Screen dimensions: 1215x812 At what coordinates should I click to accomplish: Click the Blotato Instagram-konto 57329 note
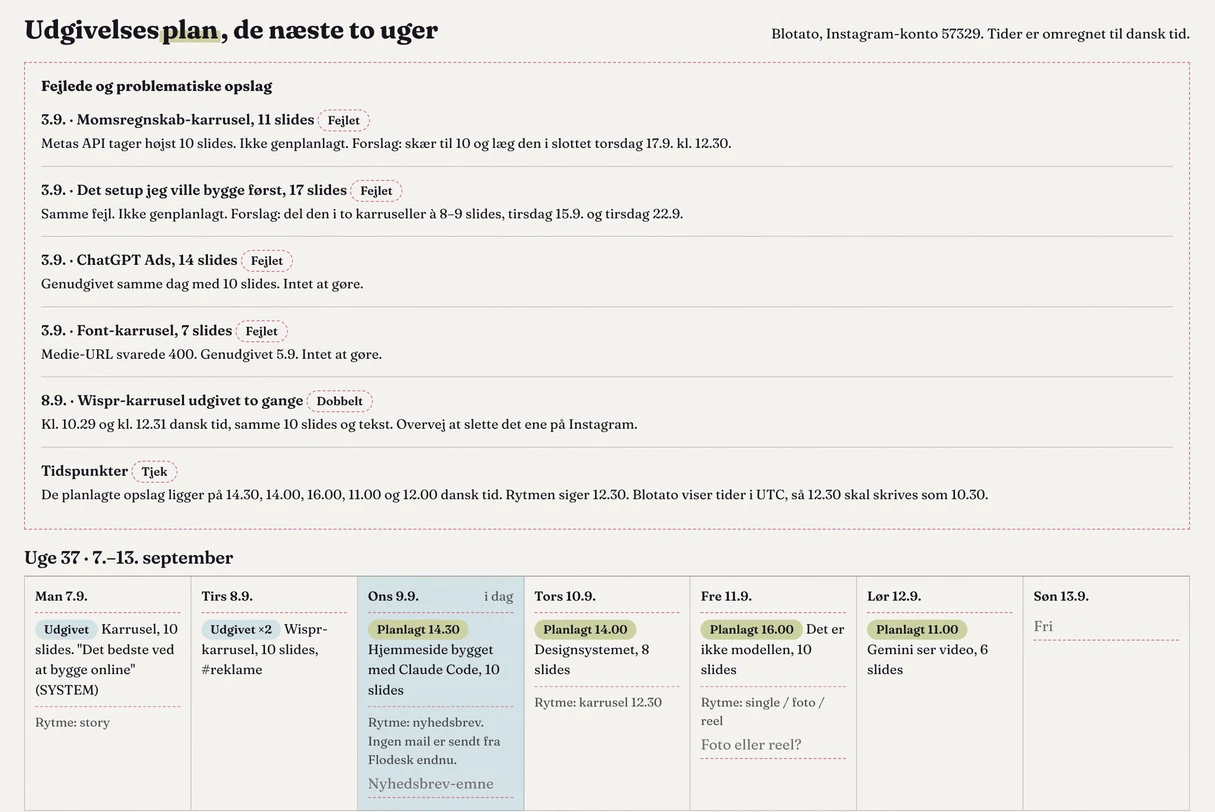tap(980, 33)
